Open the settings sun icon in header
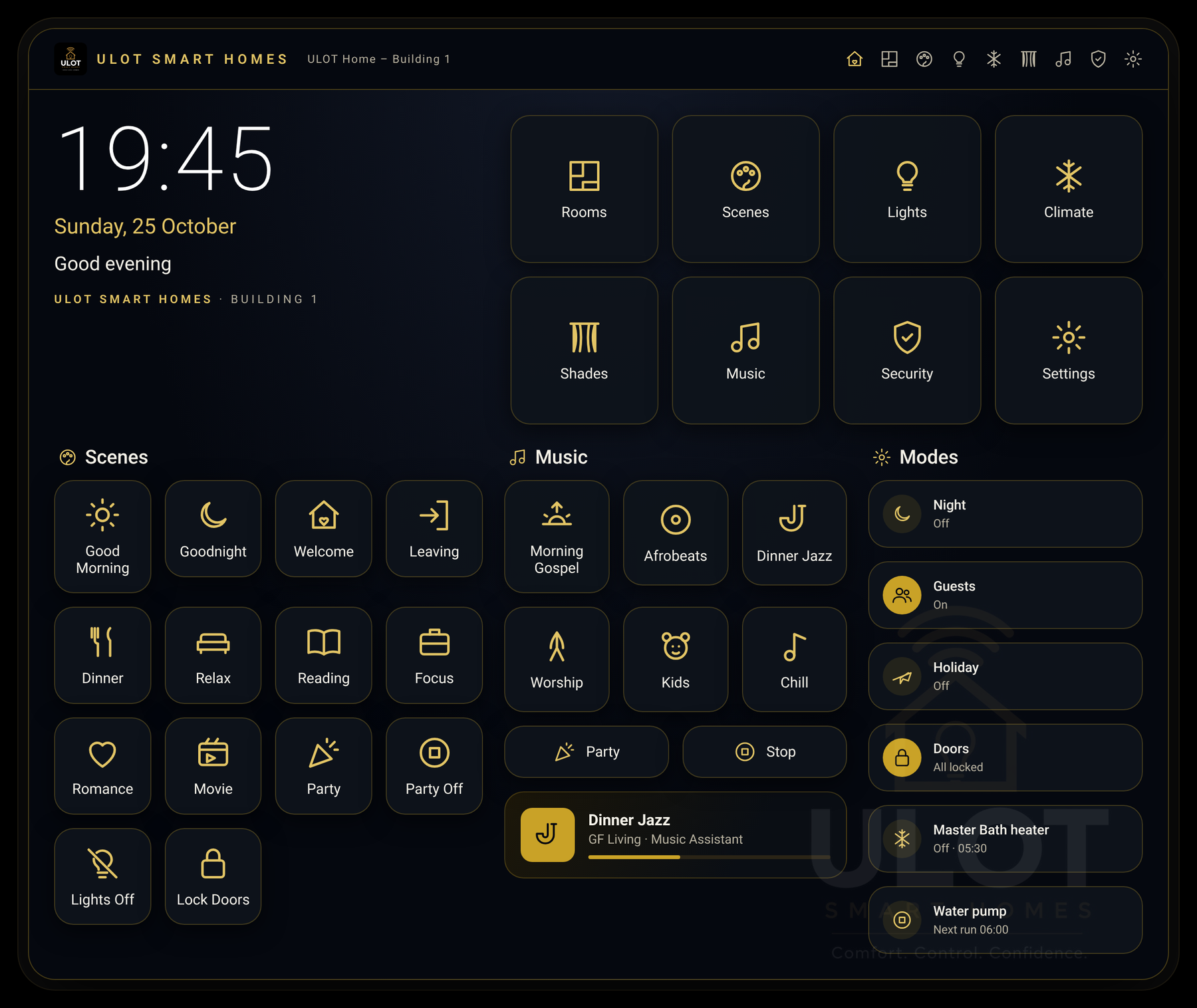This screenshot has width=1197, height=1008. [x=1133, y=59]
